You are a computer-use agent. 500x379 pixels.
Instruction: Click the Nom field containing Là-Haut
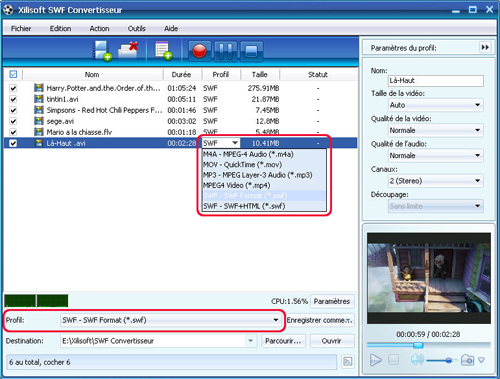[436, 80]
